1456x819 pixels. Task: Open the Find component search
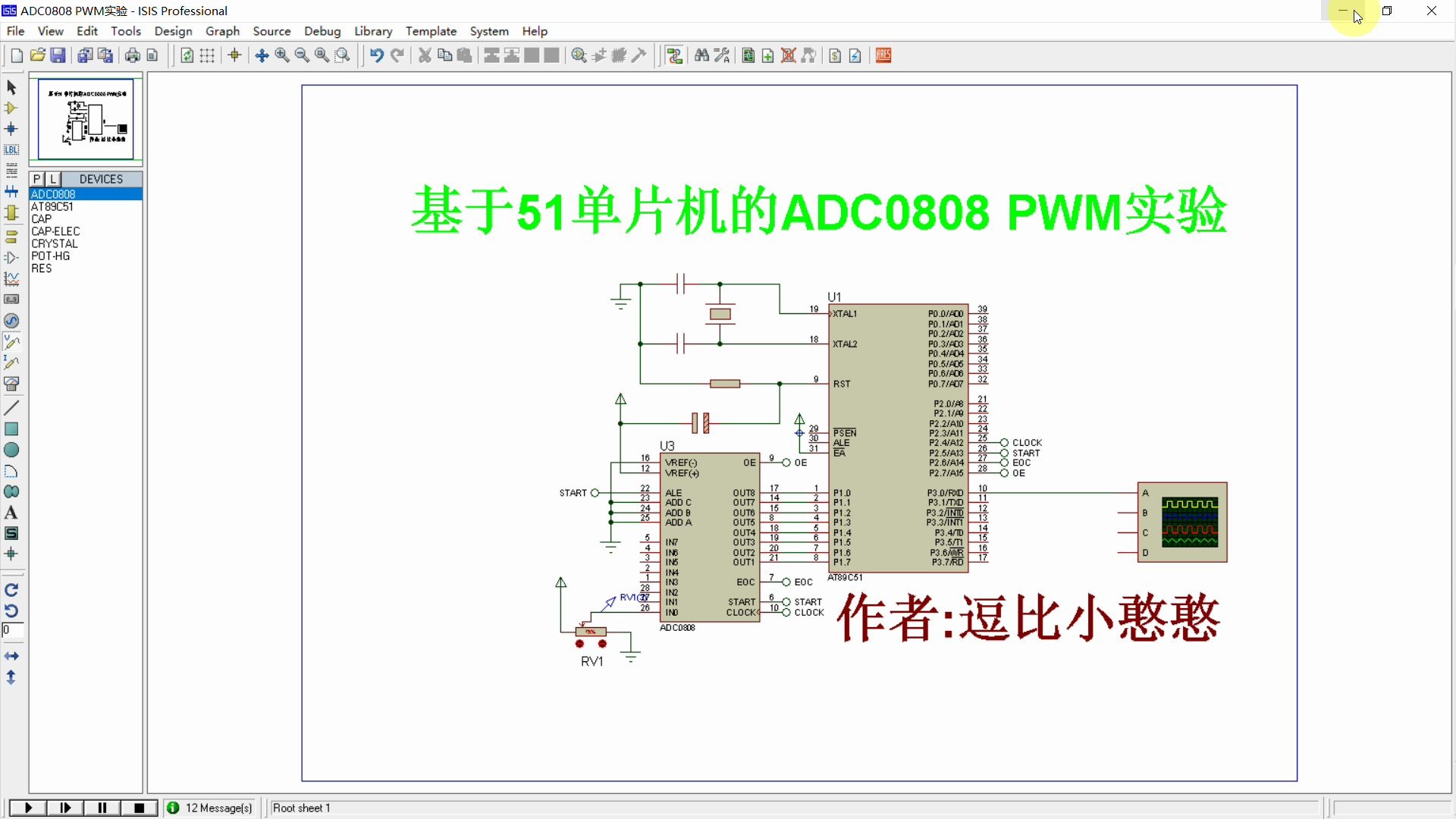[701, 55]
